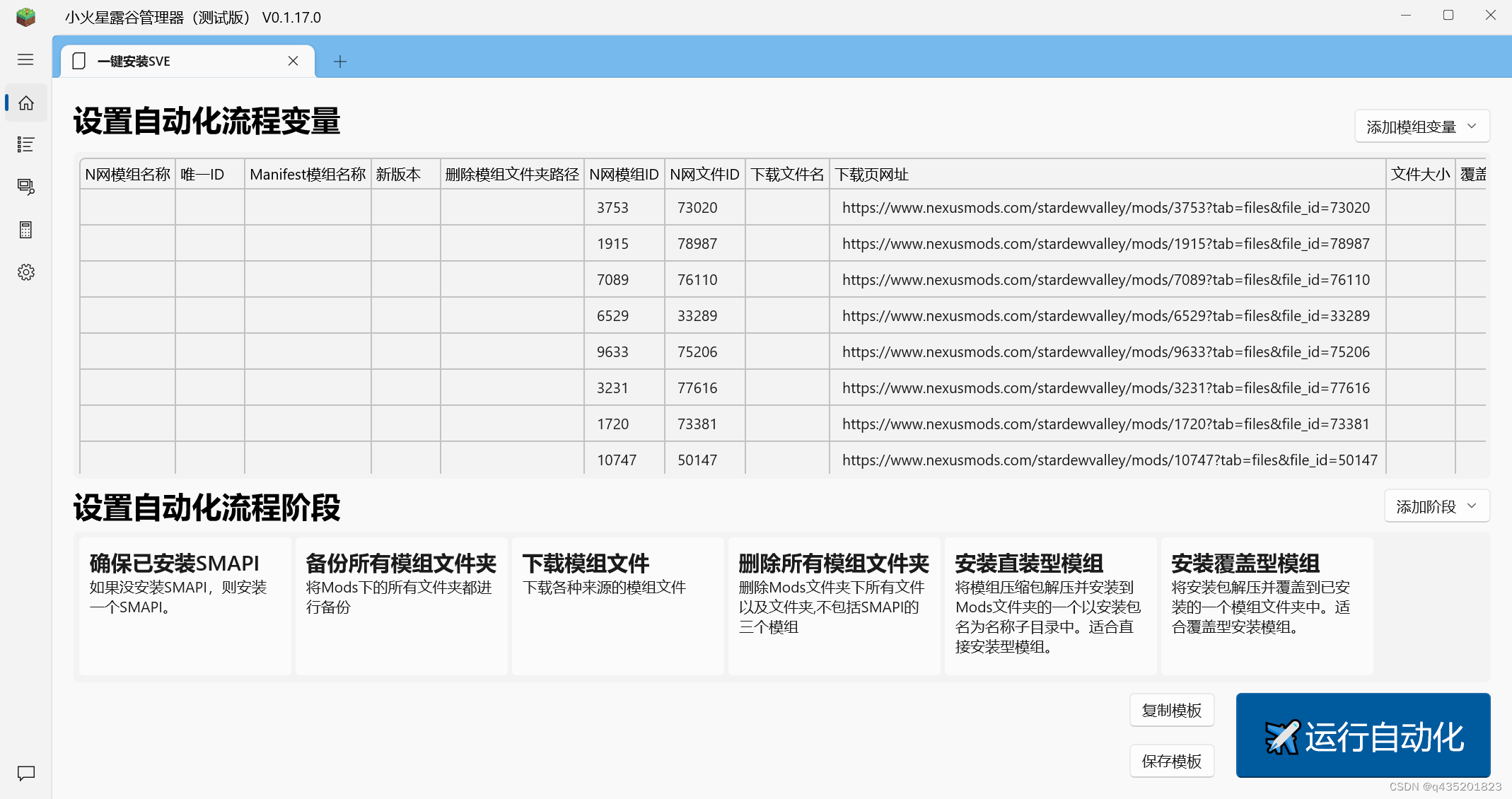Viewport: 1512px width, 799px height.
Task: Select the 安装覆盖型模组 stage card
Action: pyautogui.click(x=1267, y=605)
